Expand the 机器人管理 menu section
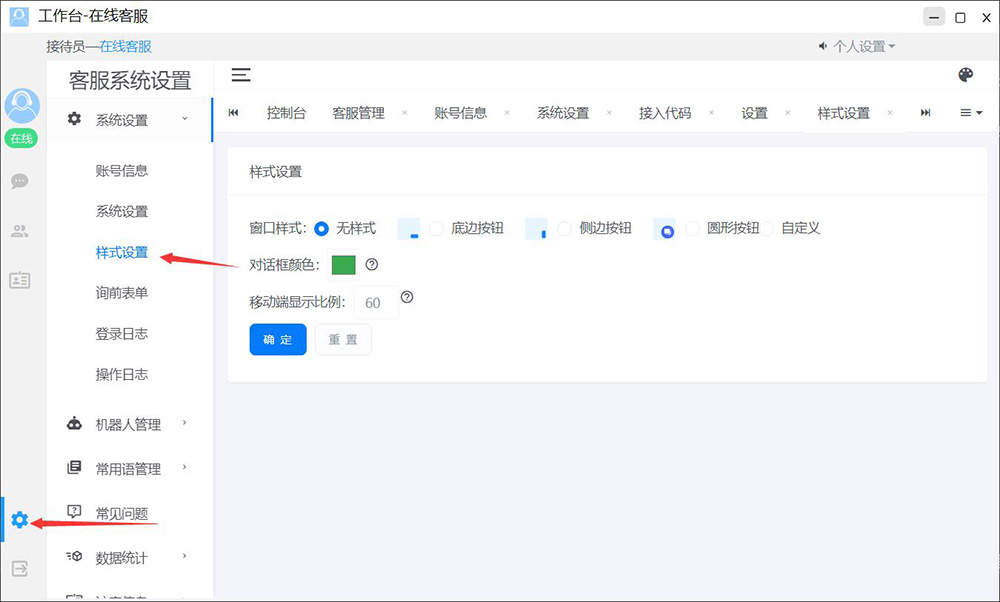The image size is (1000, 602). click(128, 424)
